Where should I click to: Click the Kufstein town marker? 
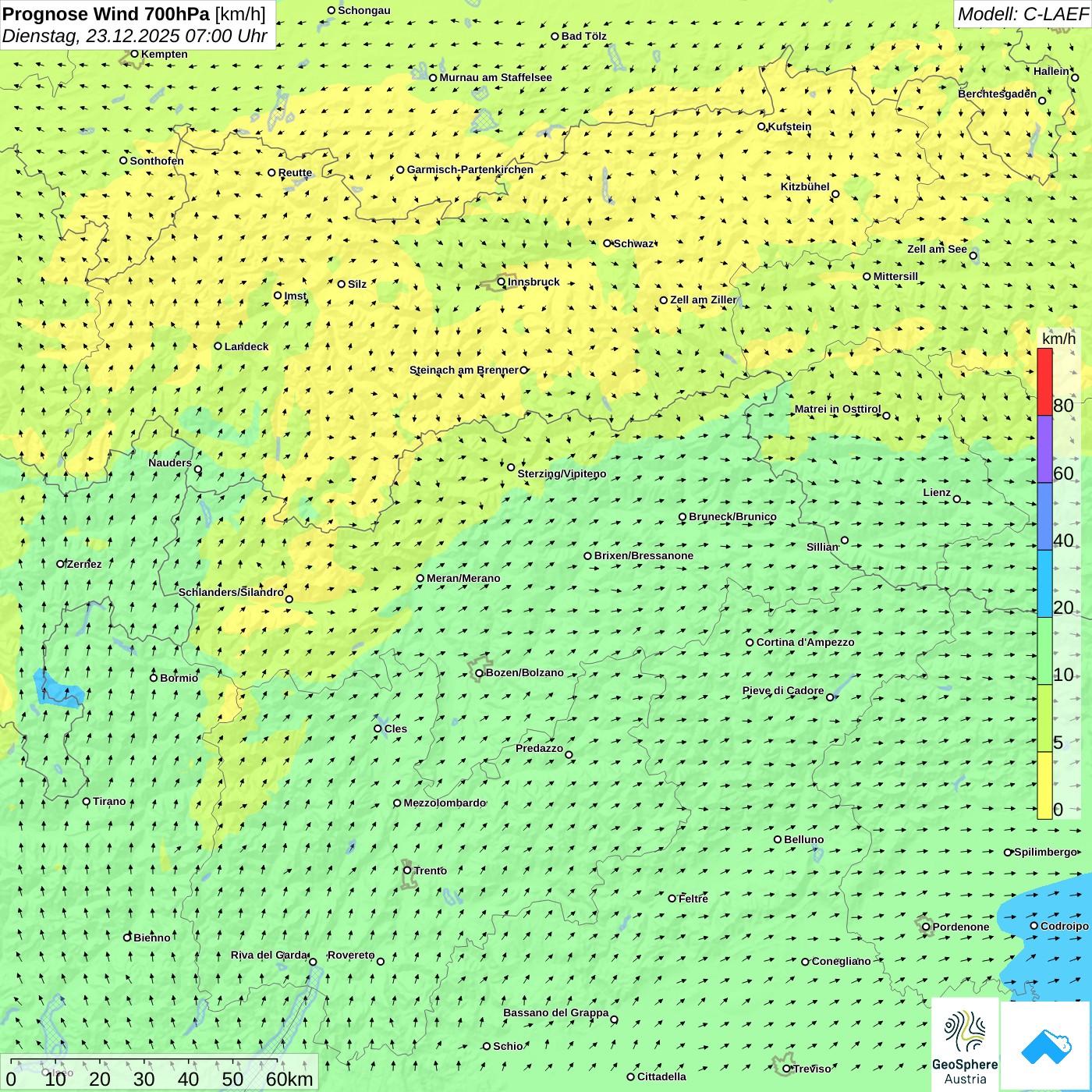coord(762,126)
